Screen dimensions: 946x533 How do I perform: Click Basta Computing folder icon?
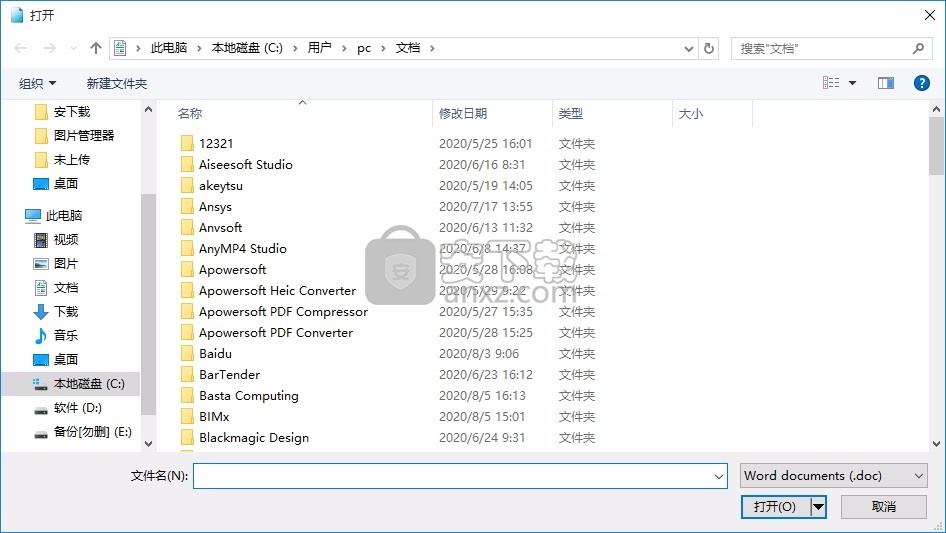pyautogui.click(x=188, y=396)
